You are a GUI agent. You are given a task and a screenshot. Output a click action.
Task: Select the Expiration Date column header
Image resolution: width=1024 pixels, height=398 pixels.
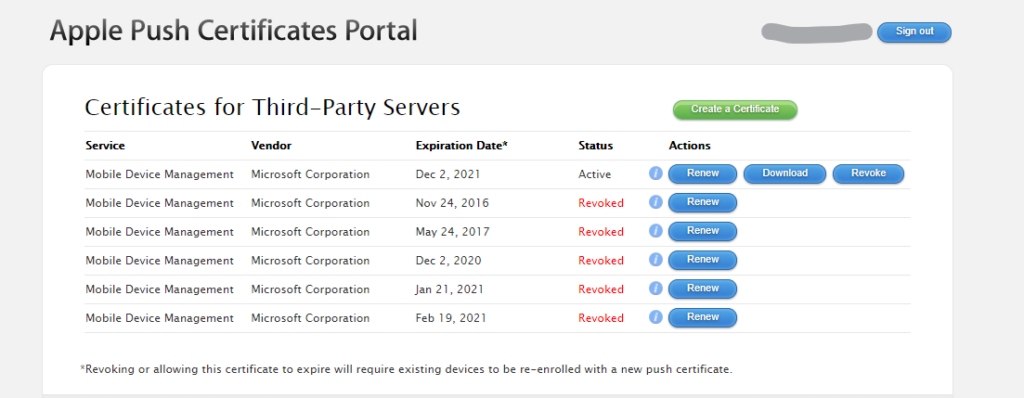coord(461,146)
